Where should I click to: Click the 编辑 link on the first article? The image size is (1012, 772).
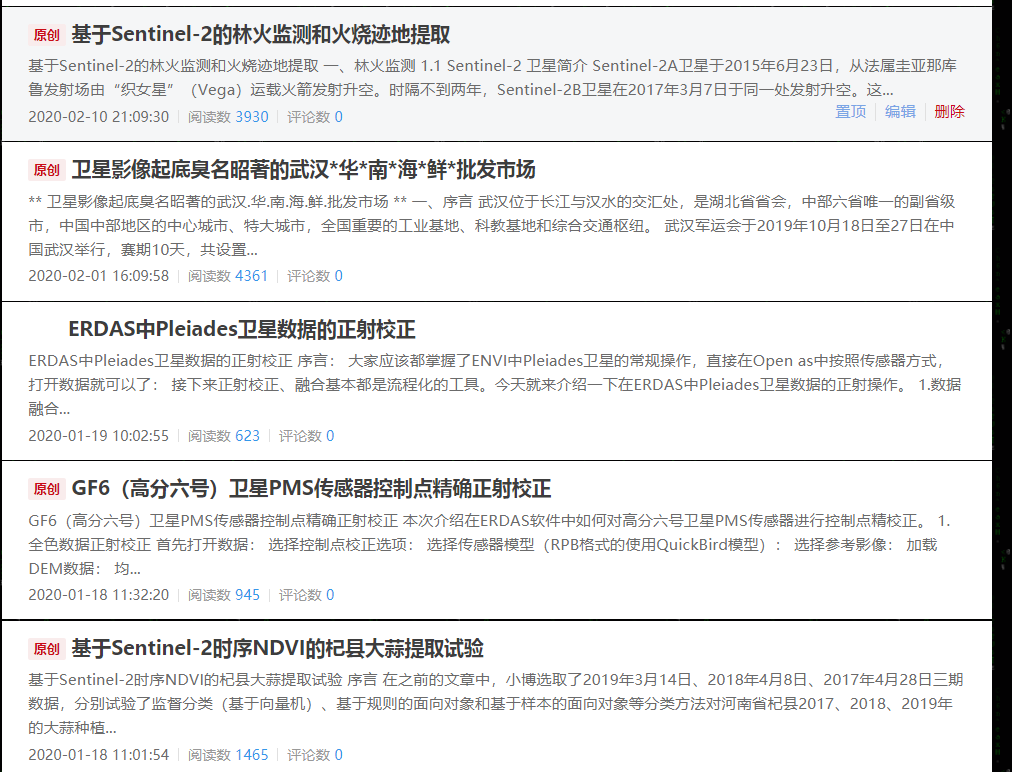click(x=900, y=112)
